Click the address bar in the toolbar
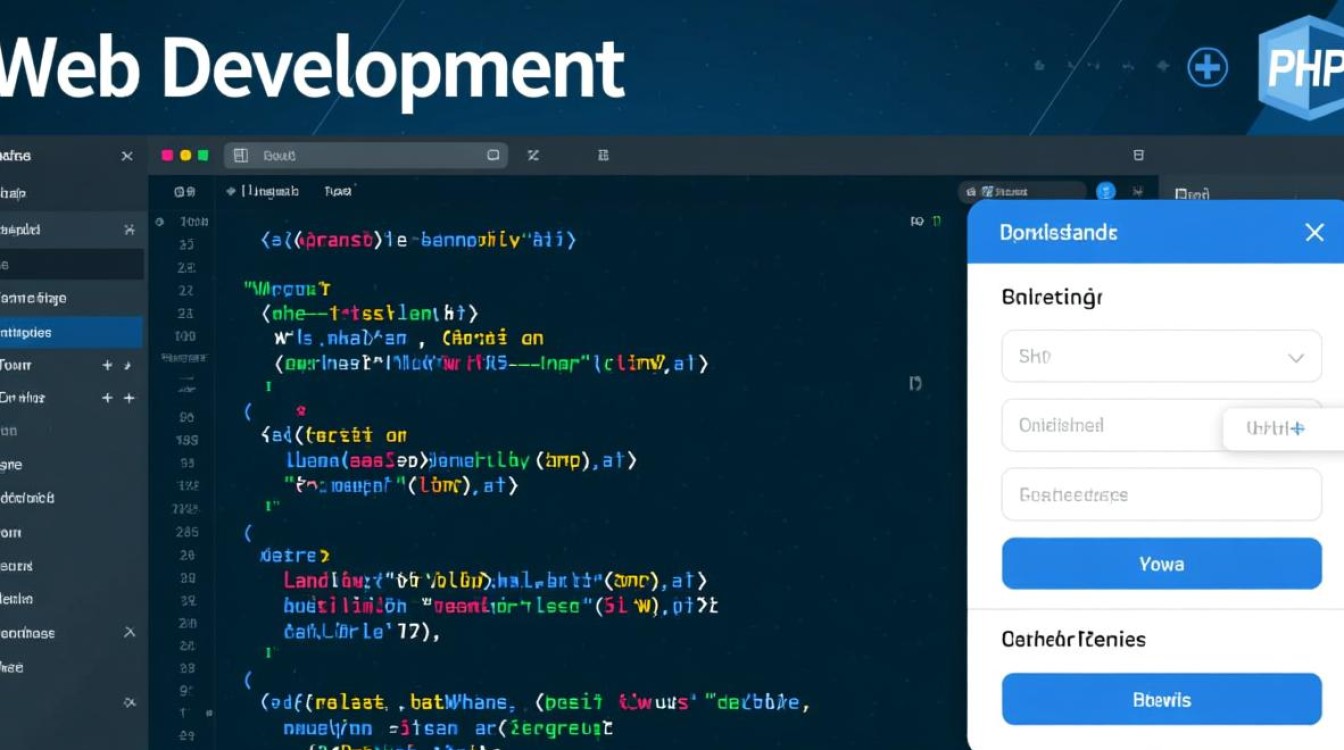This screenshot has height=750, width=1344. click(x=365, y=156)
